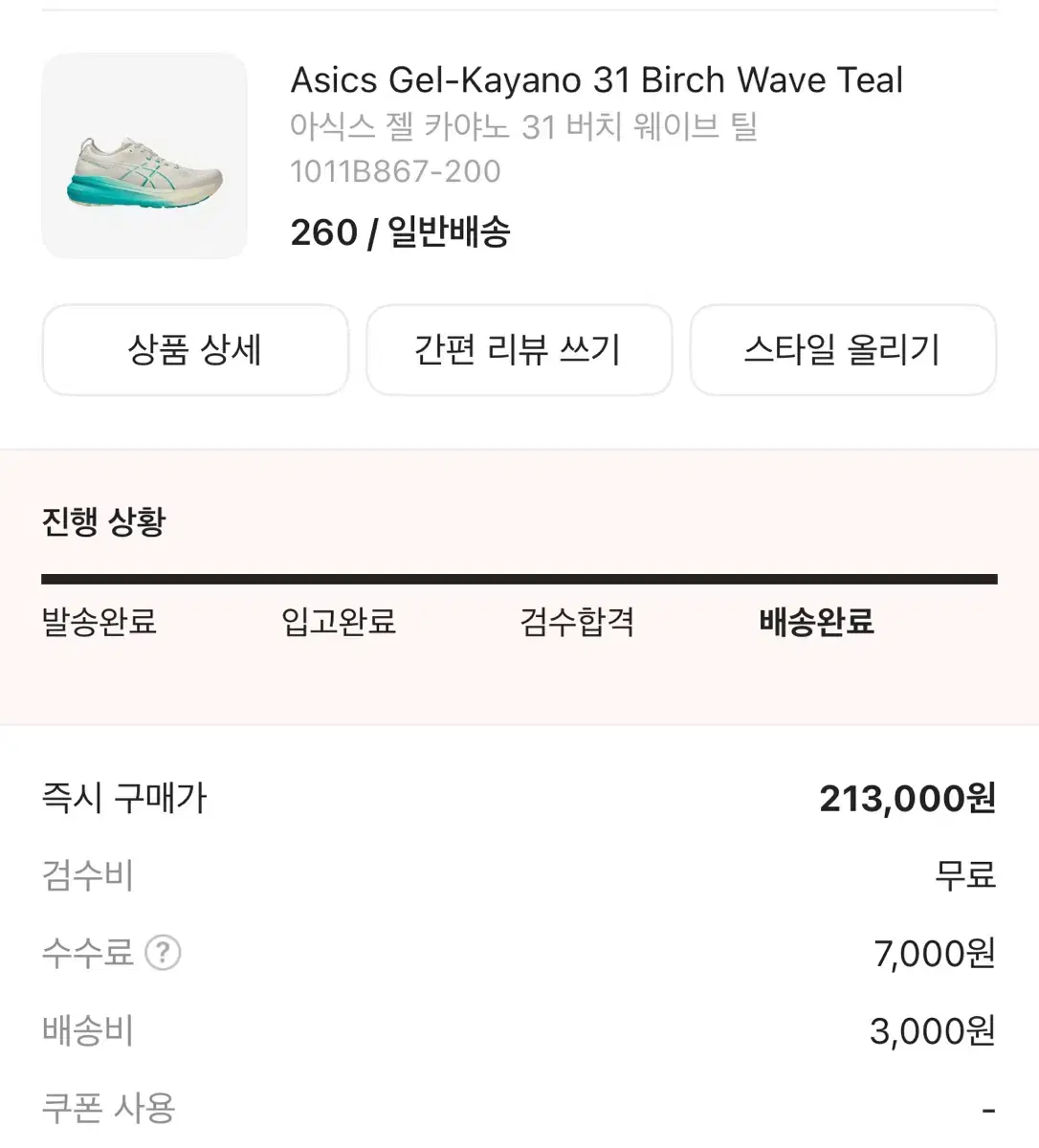1039x1148 pixels.
Task: Tap the 스타일 올리기 button
Action: click(x=843, y=350)
